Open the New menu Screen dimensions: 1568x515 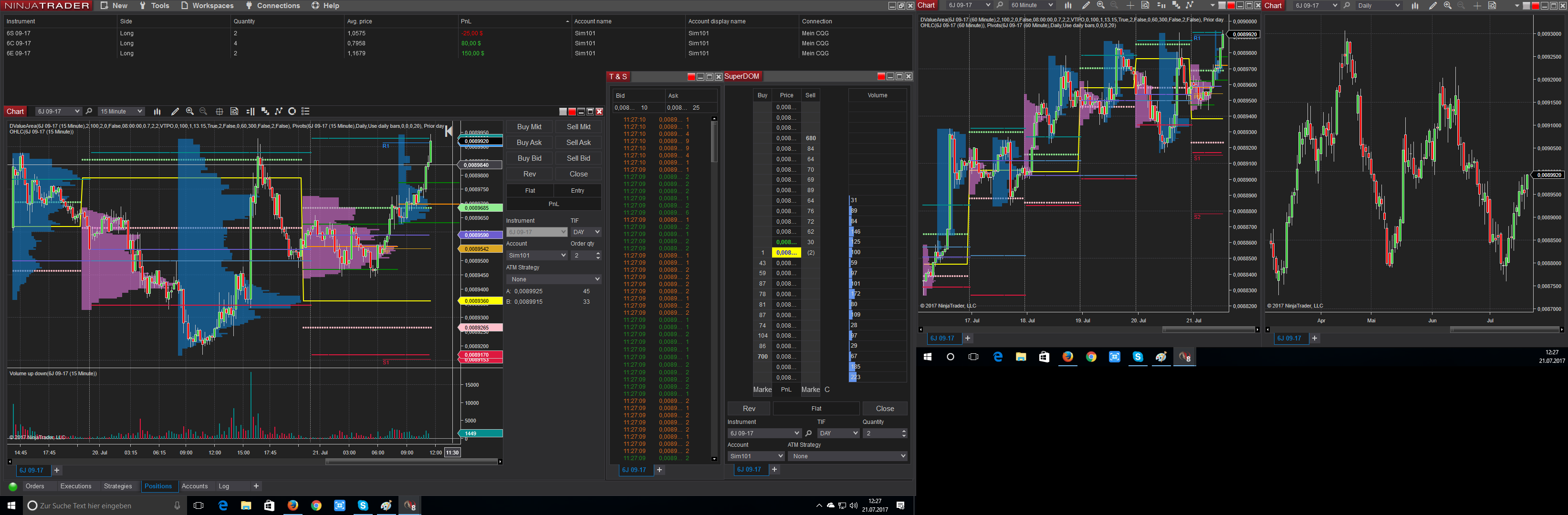(x=114, y=5)
